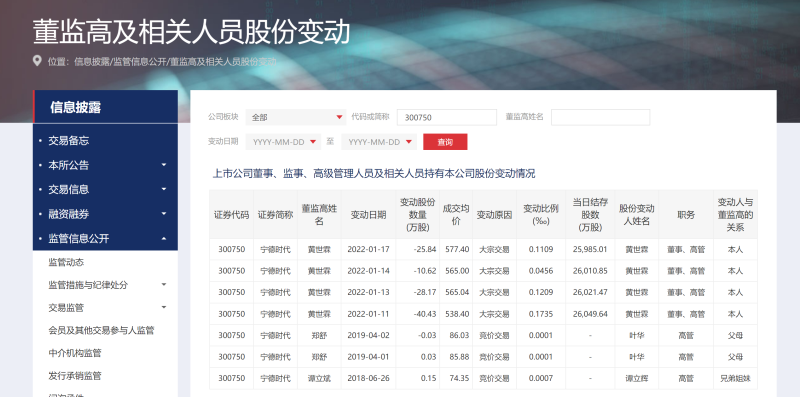
Task: Collapse the 监管信息公开 sidebar section
Action: [x=164, y=238]
